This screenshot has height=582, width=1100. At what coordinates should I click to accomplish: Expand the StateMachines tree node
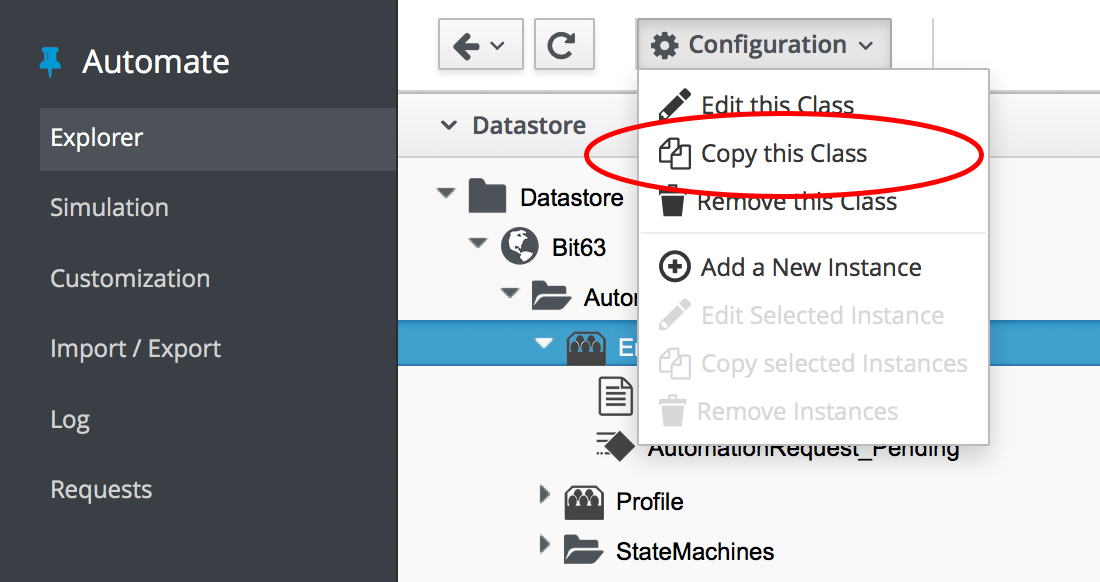click(545, 545)
